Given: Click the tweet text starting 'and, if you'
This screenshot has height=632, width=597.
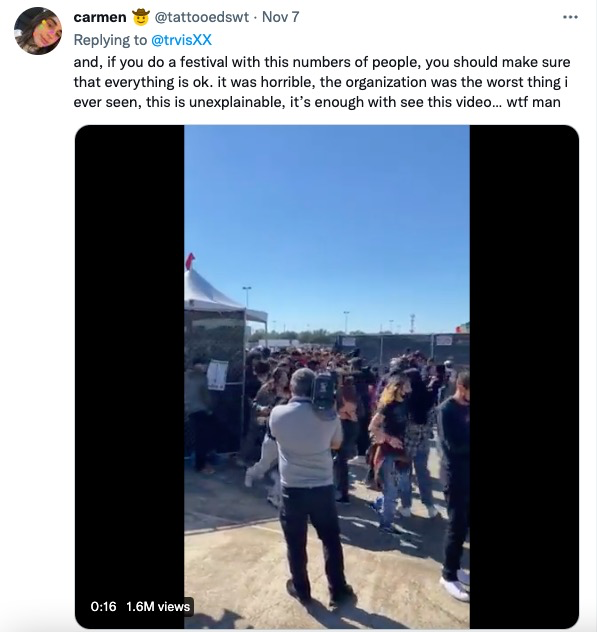Looking at the screenshot, I should coord(322,82).
